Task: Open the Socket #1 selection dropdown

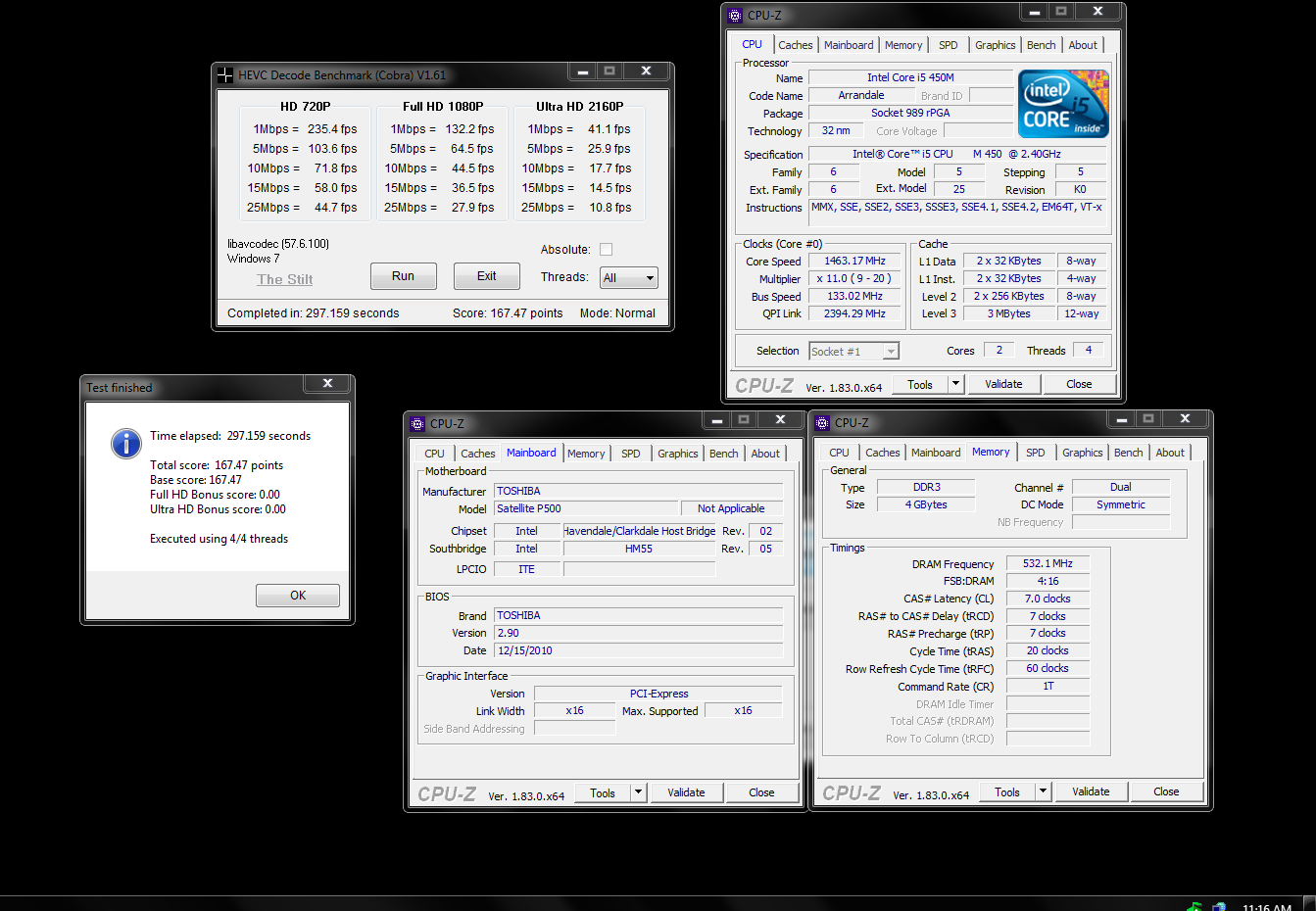Action: click(x=854, y=351)
